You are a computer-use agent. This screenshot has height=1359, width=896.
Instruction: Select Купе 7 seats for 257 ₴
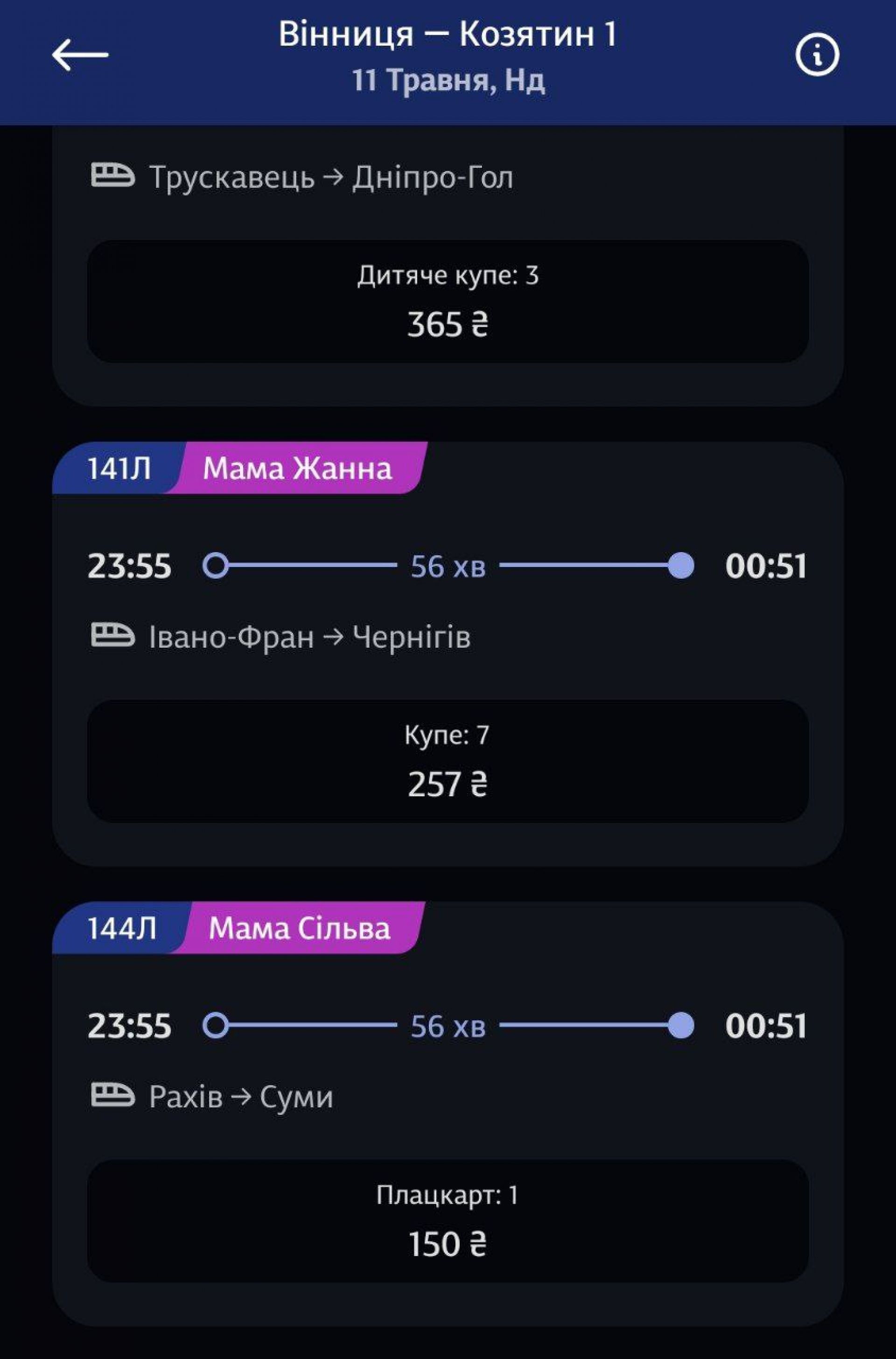coord(448,761)
